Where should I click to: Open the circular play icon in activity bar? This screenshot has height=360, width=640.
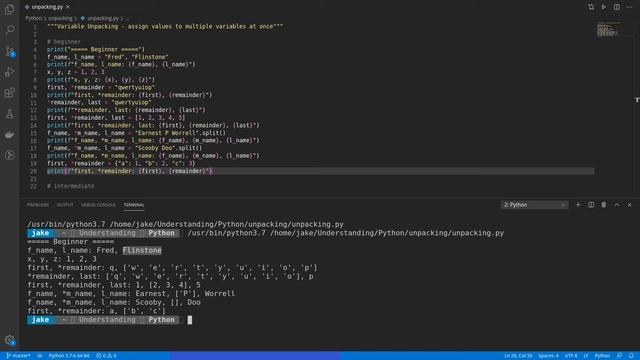tap(9, 155)
